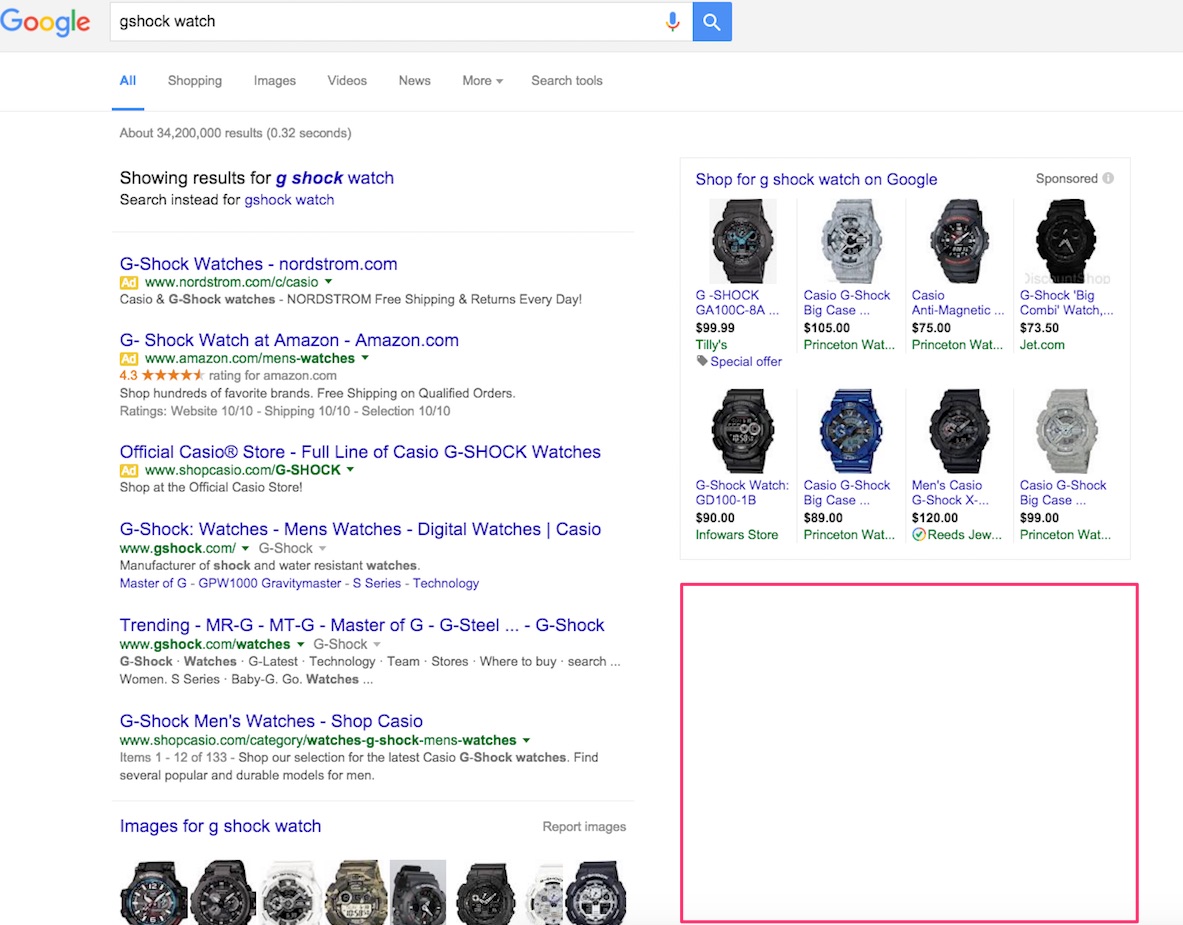Open the dropdown beside the shopcasio.com mens watches URL

tap(527, 741)
